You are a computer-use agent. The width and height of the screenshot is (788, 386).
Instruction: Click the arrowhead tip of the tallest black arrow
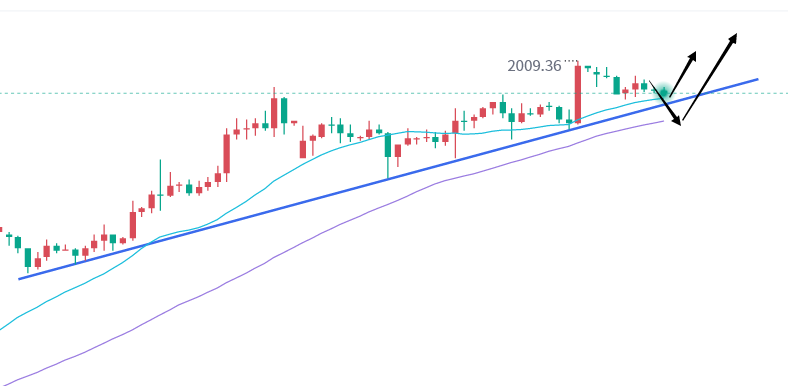[736, 34]
